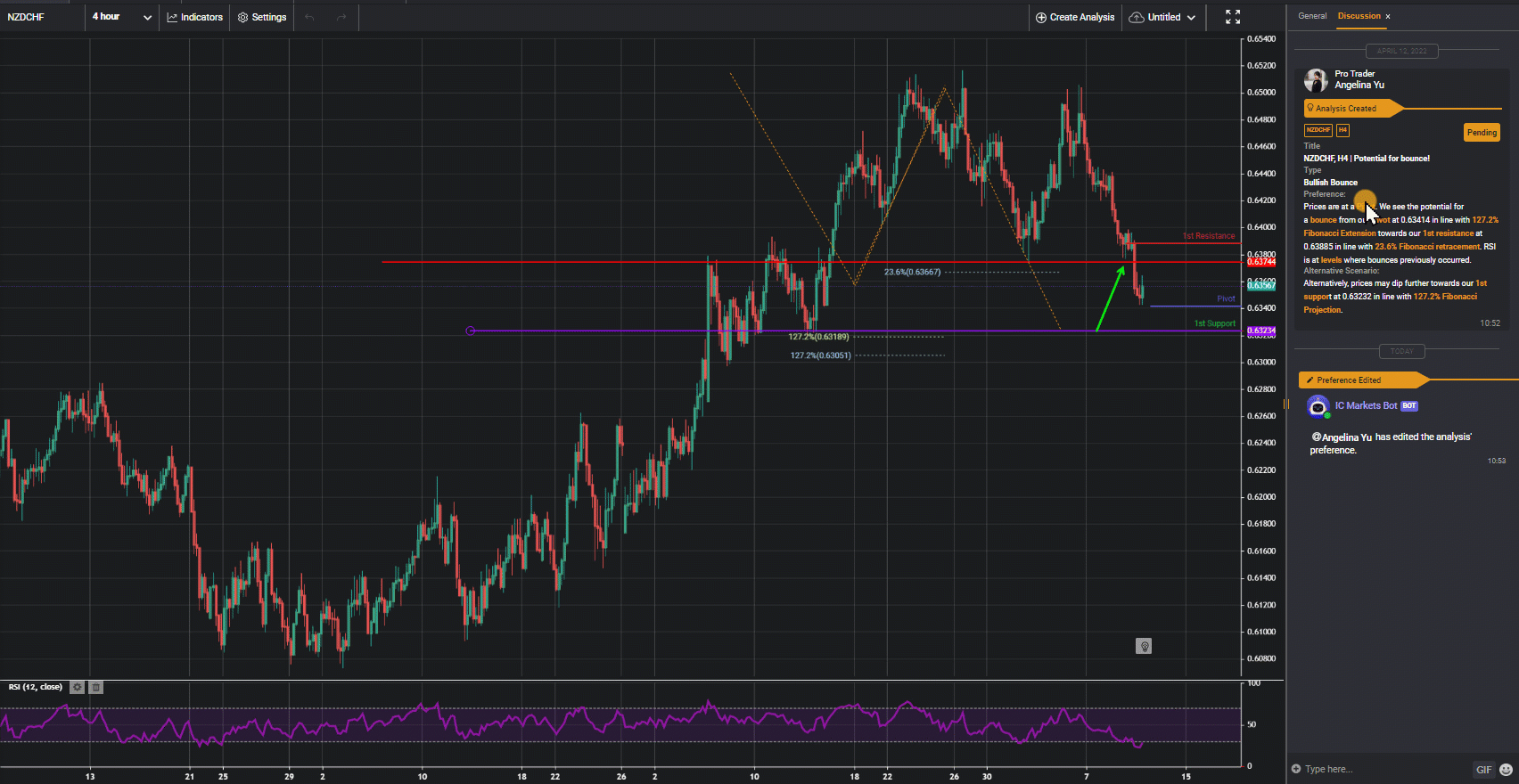Click the Pivot chart label
The width and height of the screenshot is (1519, 784).
[1227, 298]
